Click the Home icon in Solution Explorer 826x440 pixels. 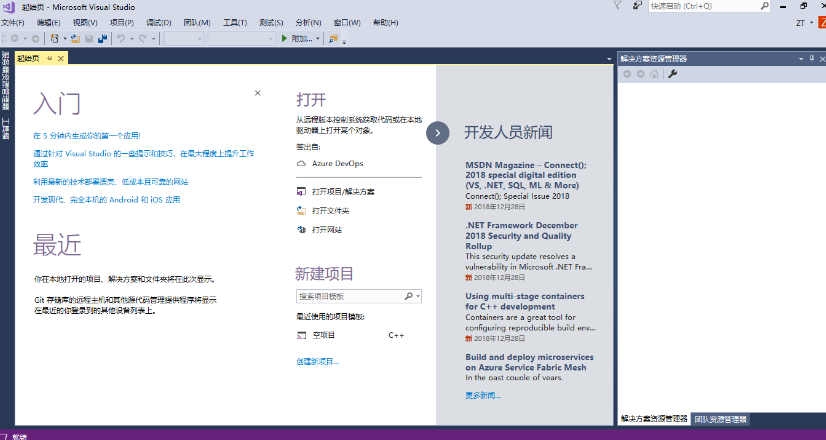(654, 74)
